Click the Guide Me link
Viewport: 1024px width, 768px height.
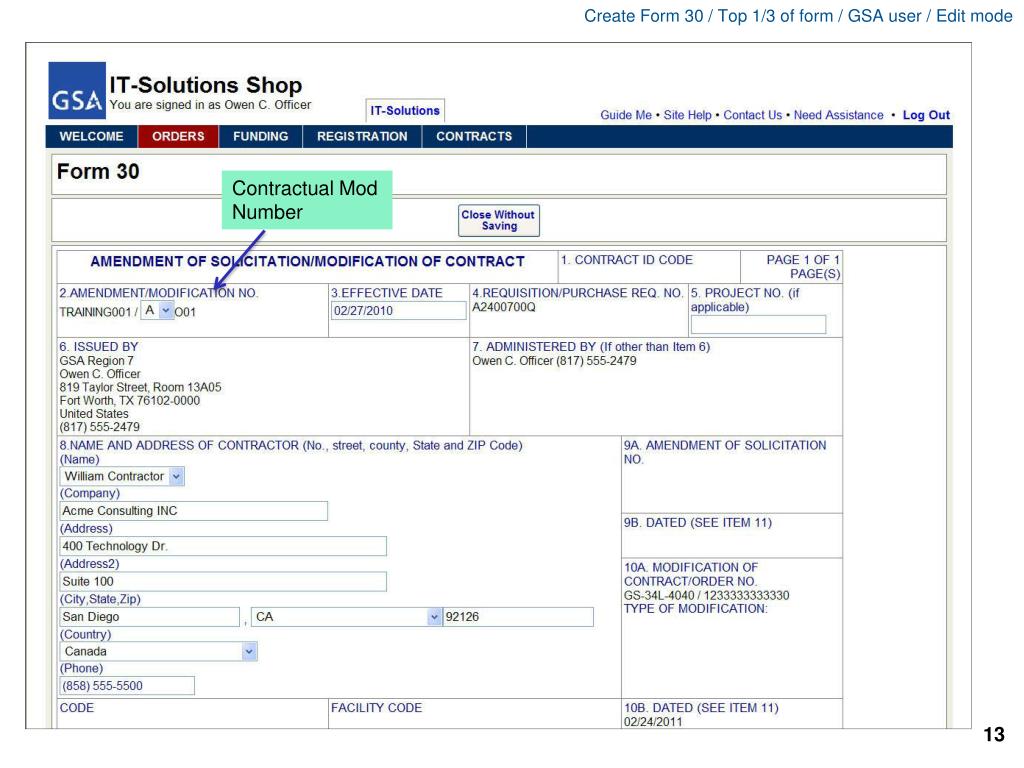626,115
